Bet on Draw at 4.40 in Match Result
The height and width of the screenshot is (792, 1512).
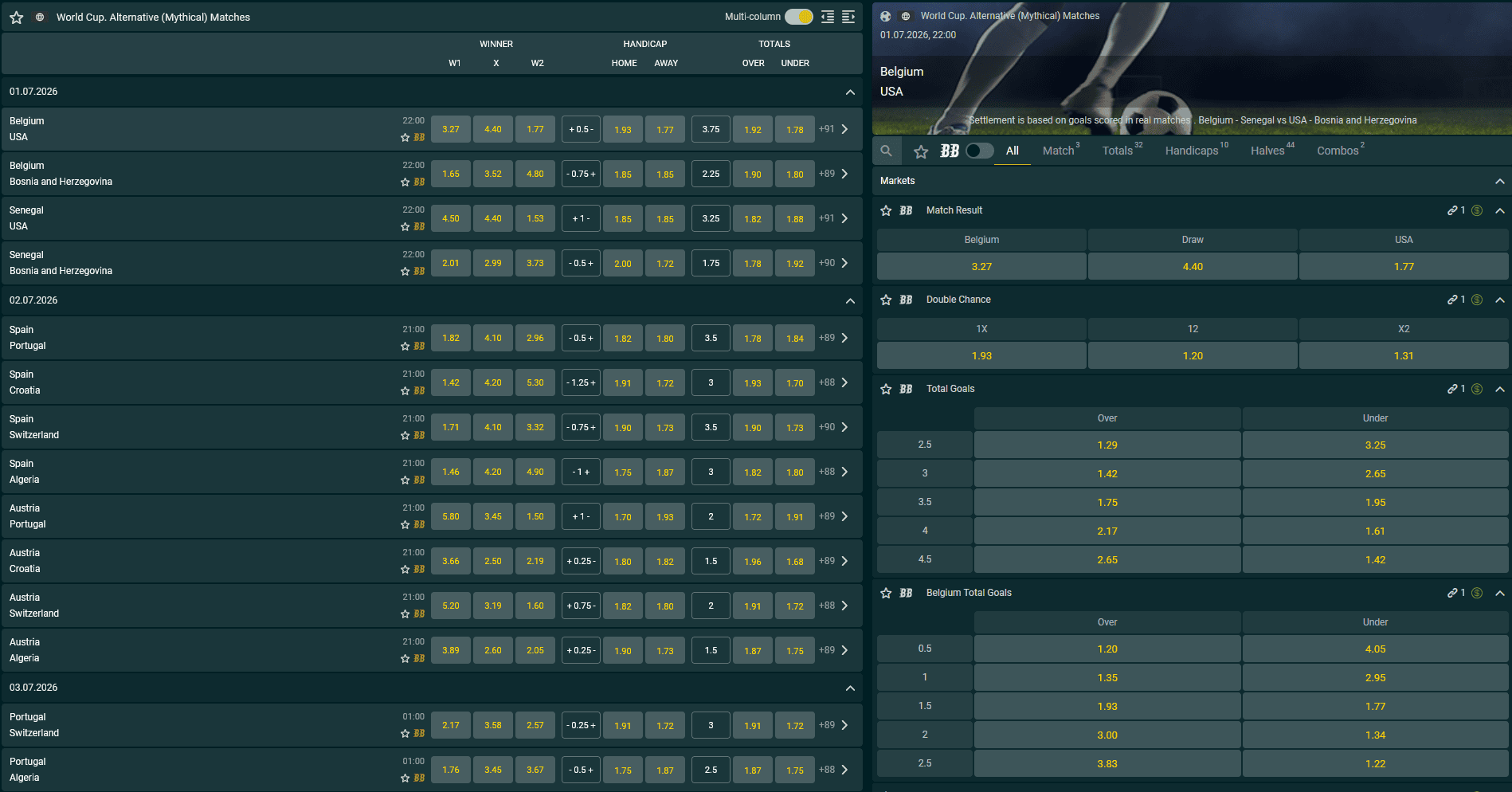coord(1193,267)
